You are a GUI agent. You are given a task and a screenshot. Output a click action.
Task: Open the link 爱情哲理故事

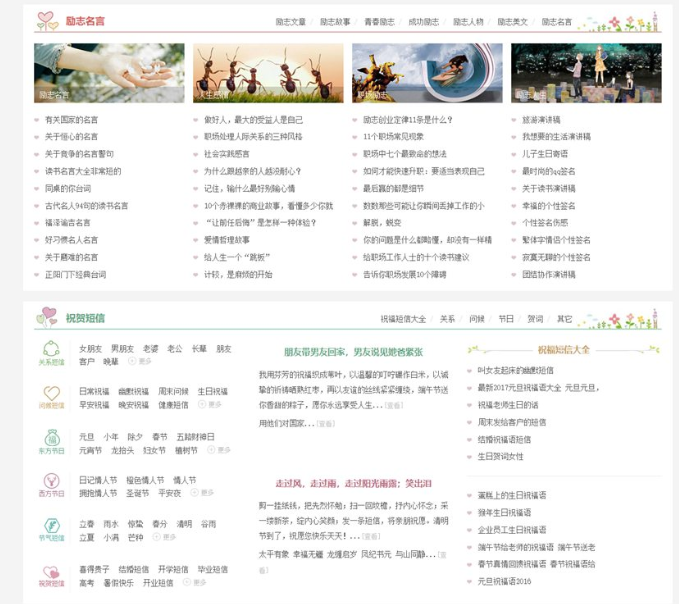coord(226,240)
